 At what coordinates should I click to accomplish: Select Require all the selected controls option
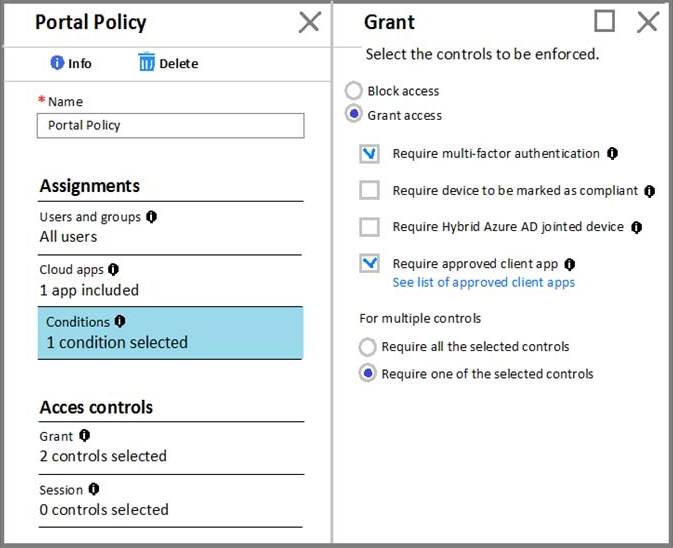[368, 347]
